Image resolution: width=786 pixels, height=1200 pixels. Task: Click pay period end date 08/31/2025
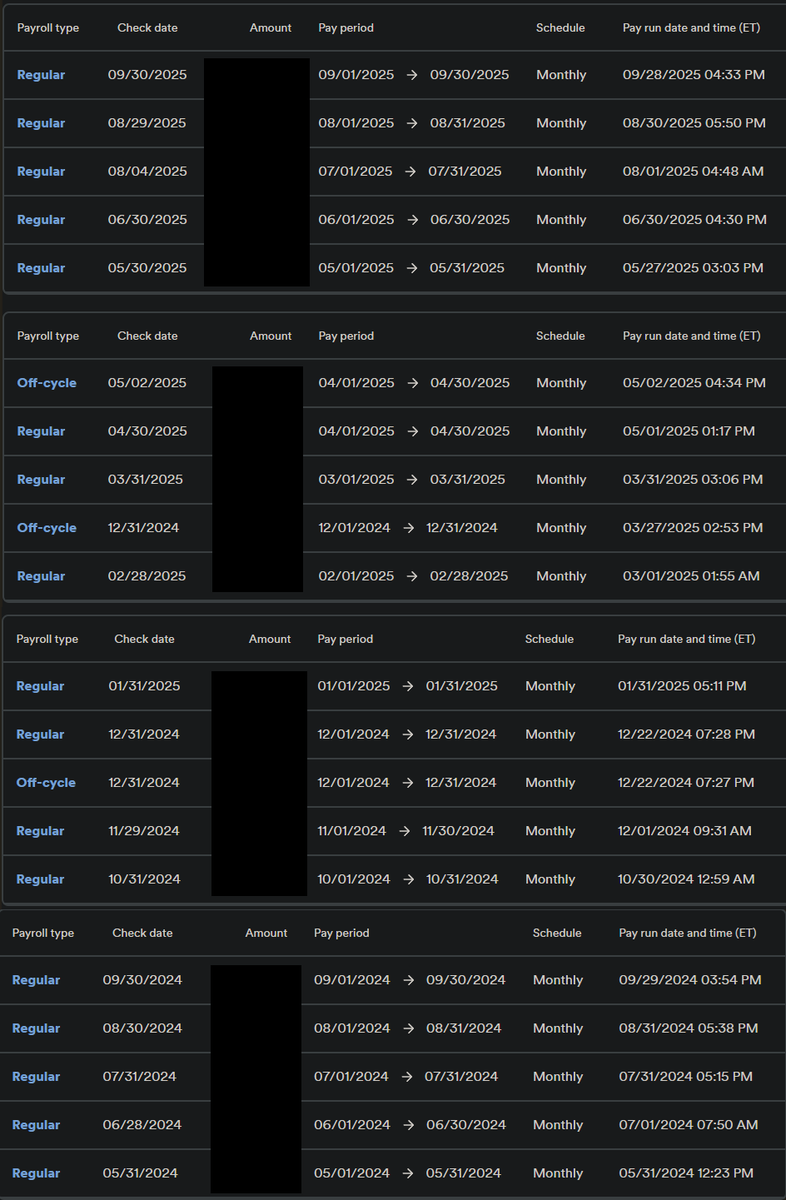click(467, 123)
